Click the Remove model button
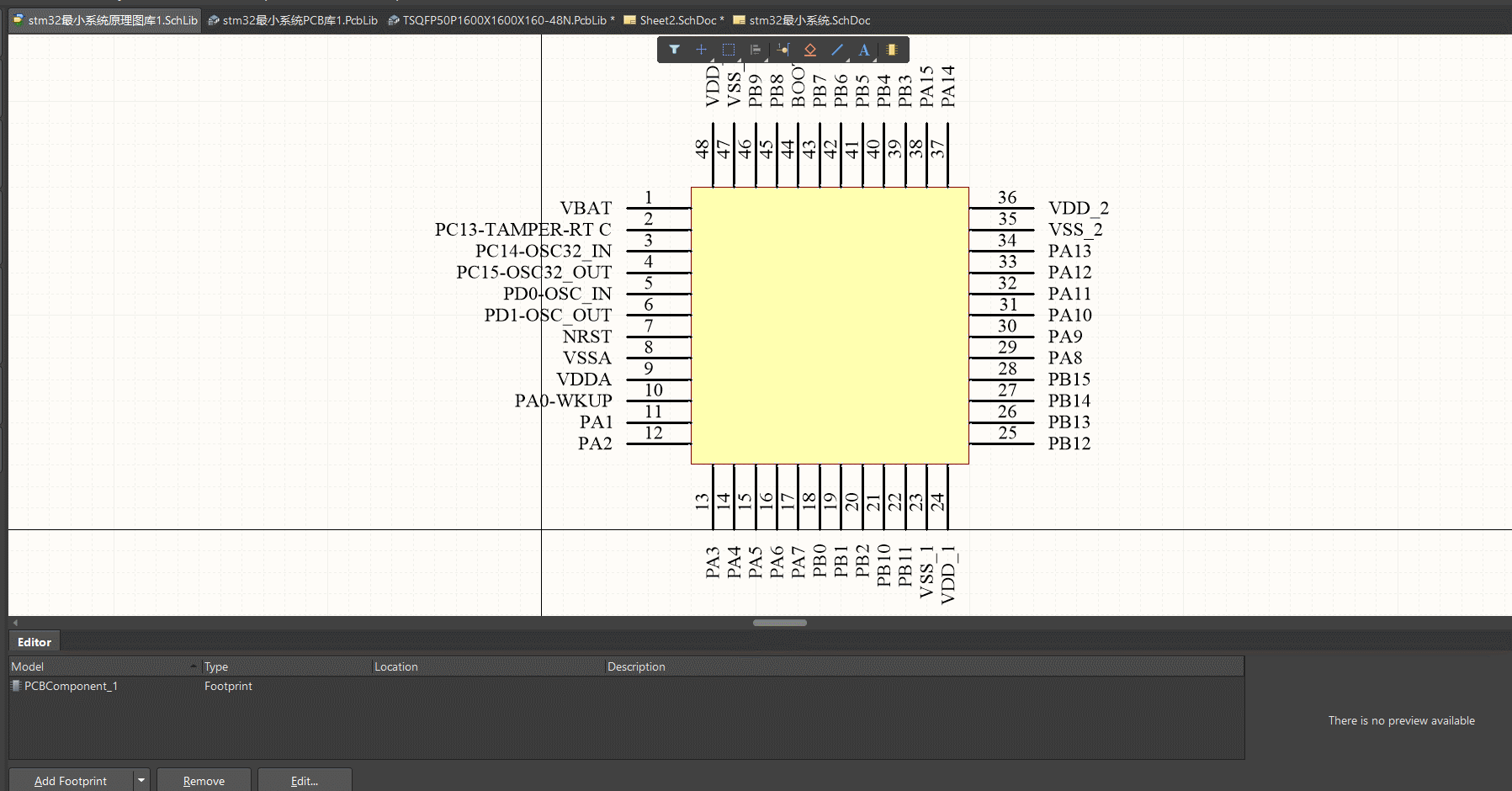This screenshot has width=1512, height=791. pyautogui.click(x=204, y=781)
